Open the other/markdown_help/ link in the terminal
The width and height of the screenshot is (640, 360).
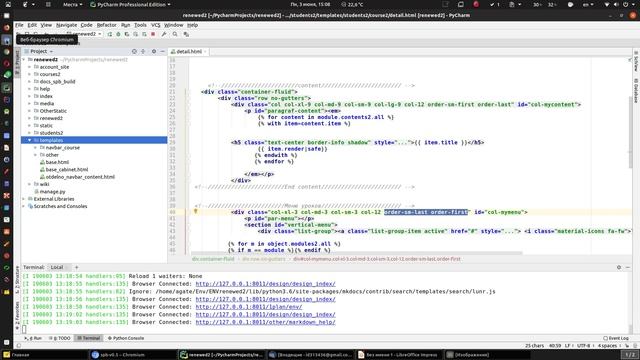click(265, 322)
